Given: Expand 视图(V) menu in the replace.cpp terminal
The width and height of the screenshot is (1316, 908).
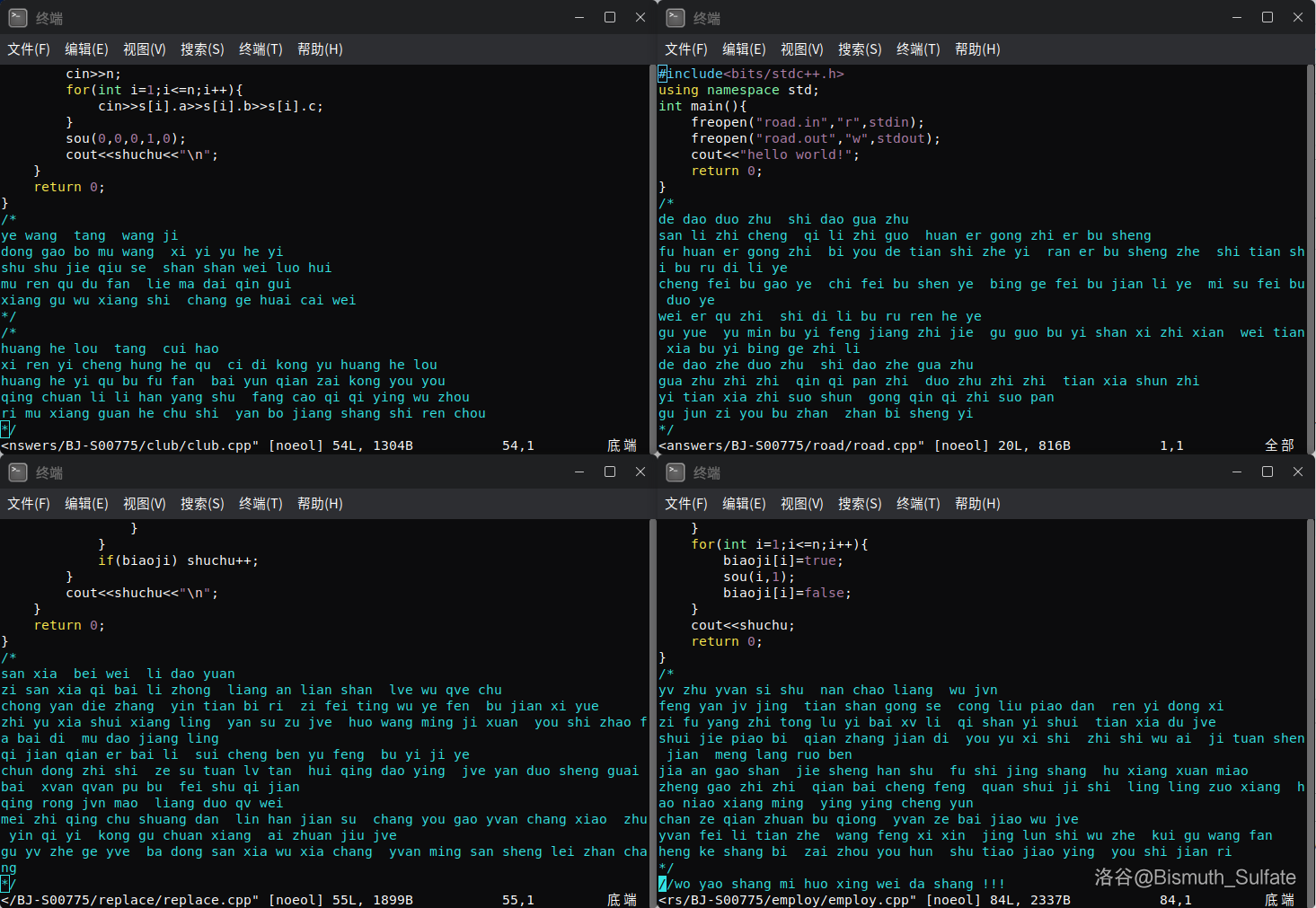Looking at the screenshot, I should tap(145, 504).
